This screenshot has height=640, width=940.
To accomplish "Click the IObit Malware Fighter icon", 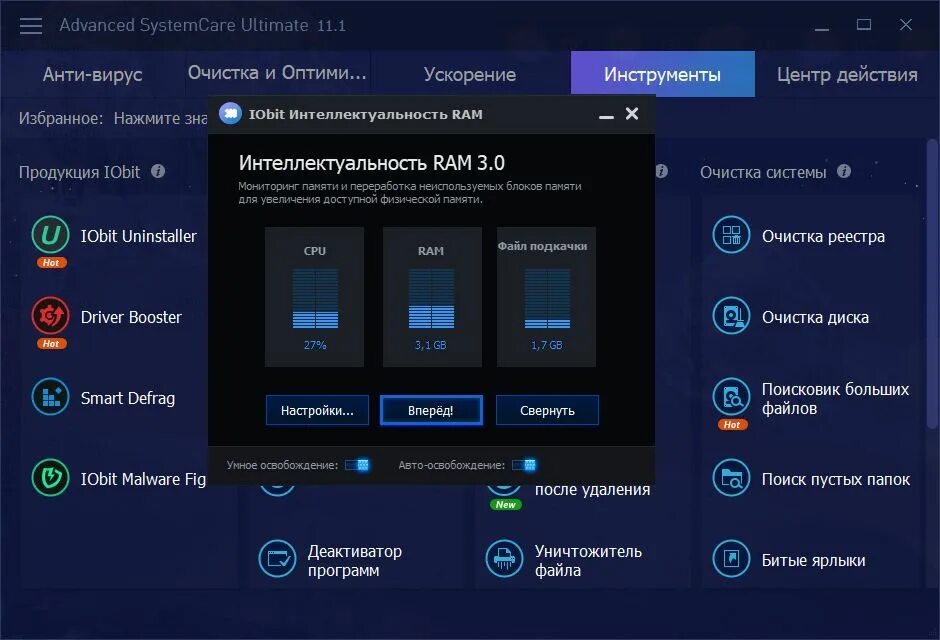I will 50,478.
